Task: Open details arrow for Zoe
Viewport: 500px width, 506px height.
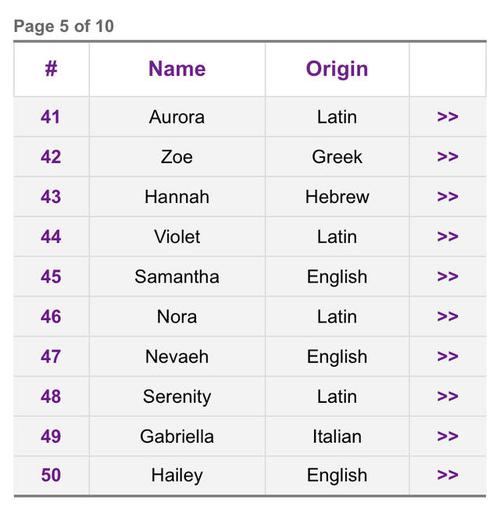Action: [447, 157]
